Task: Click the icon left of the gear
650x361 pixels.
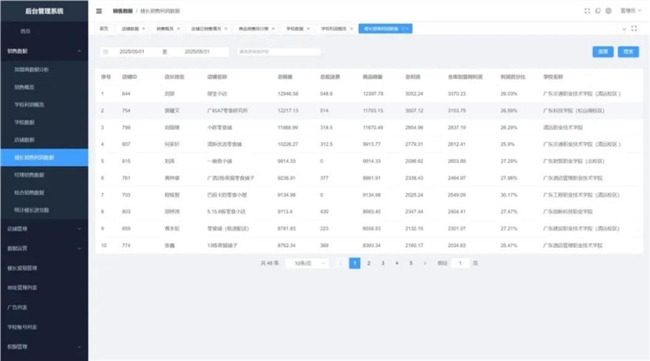Action: point(598,11)
